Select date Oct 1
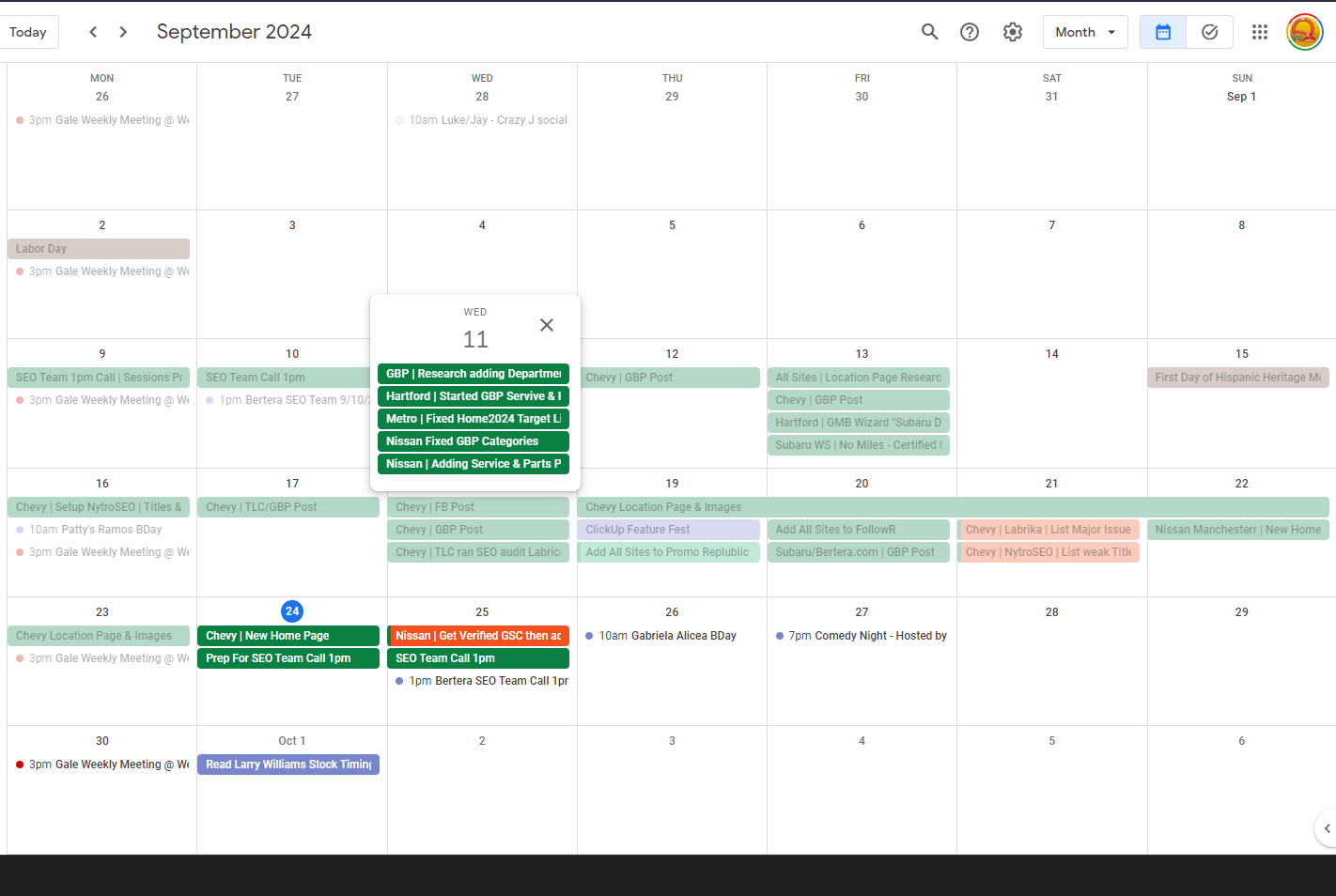Image resolution: width=1336 pixels, height=896 pixels. pyautogui.click(x=292, y=741)
